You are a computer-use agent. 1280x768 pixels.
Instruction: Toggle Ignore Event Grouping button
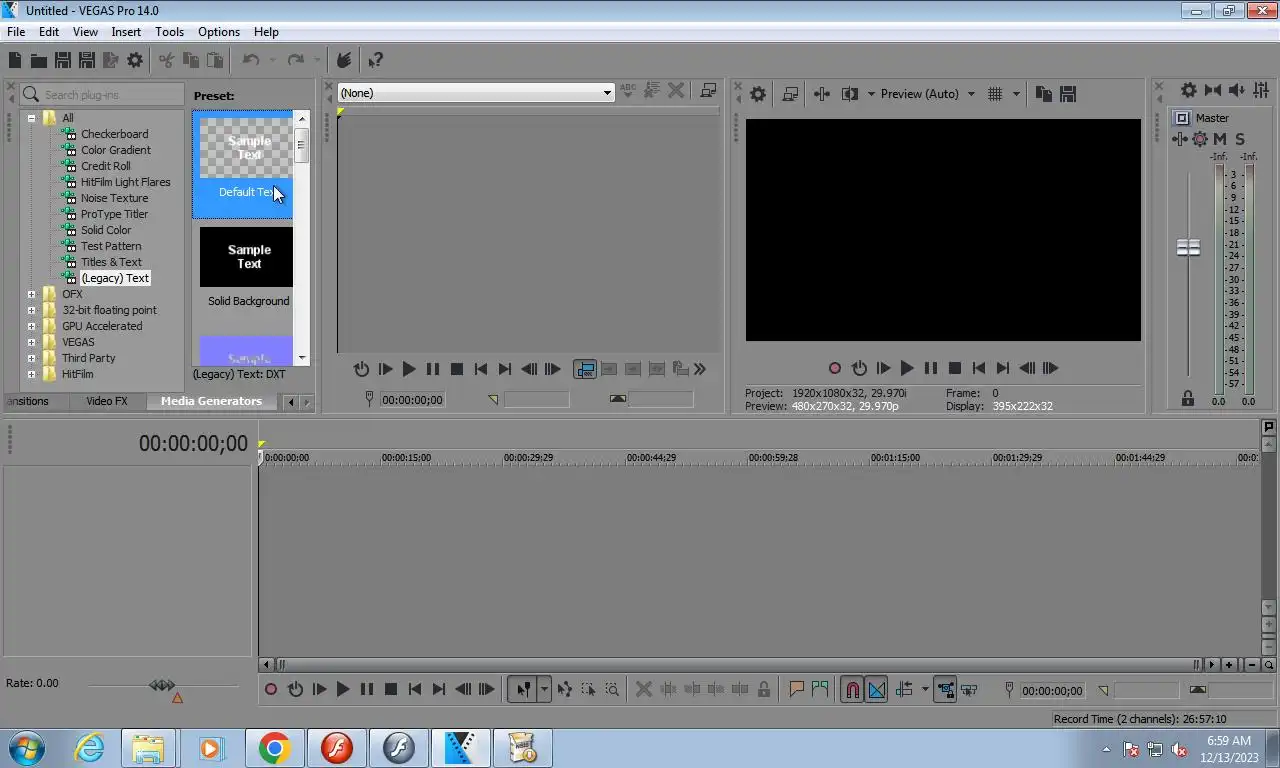coord(968,690)
